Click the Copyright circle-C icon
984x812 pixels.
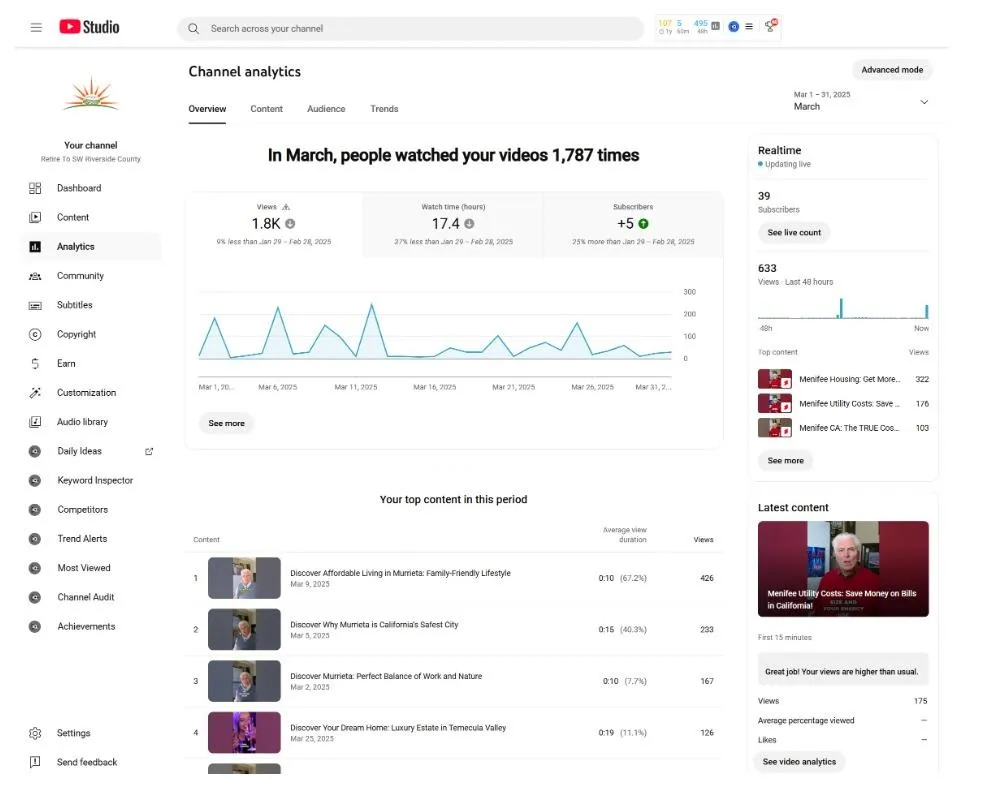pos(35,334)
